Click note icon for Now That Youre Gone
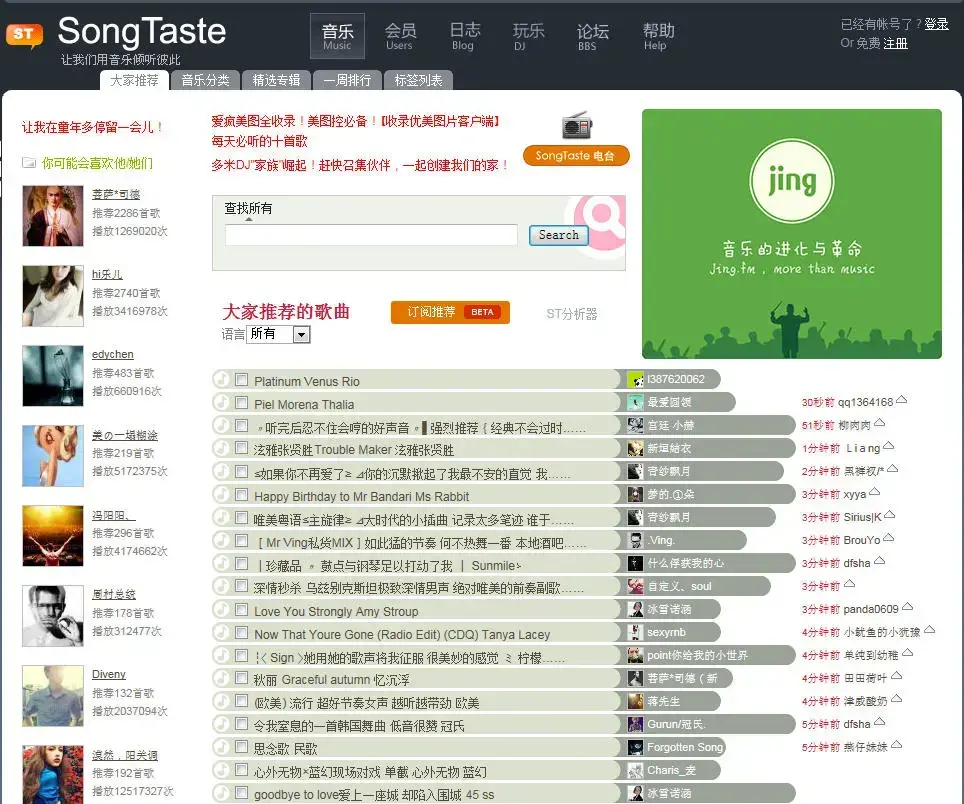964x804 pixels. [x=221, y=633]
